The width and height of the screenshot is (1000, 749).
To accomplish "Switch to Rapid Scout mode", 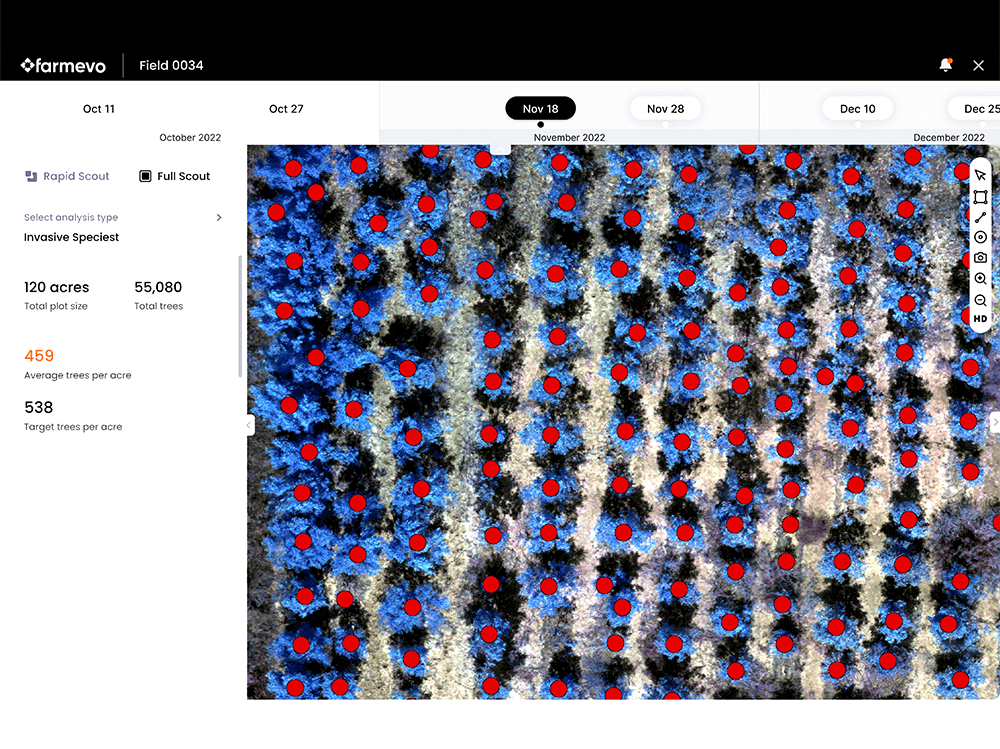I will click(x=67, y=176).
